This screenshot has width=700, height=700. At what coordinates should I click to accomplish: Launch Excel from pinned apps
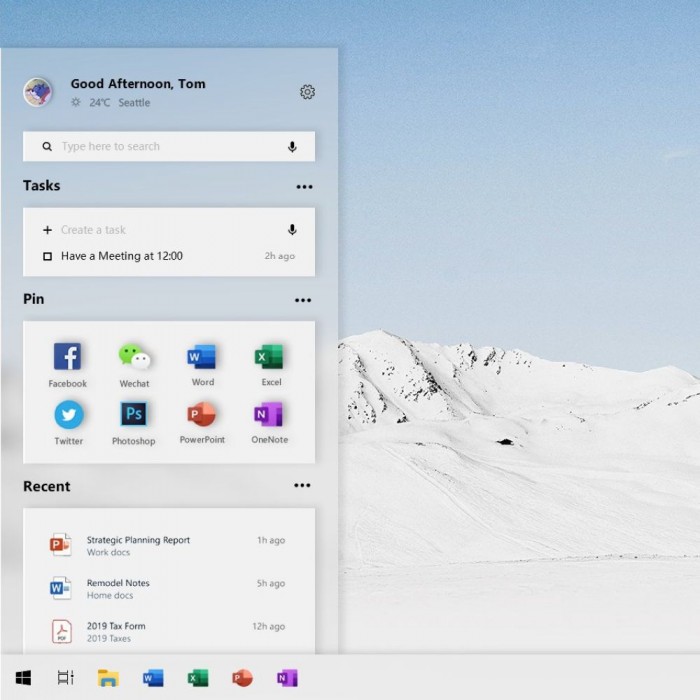pyautogui.click(x=269, y=357)
